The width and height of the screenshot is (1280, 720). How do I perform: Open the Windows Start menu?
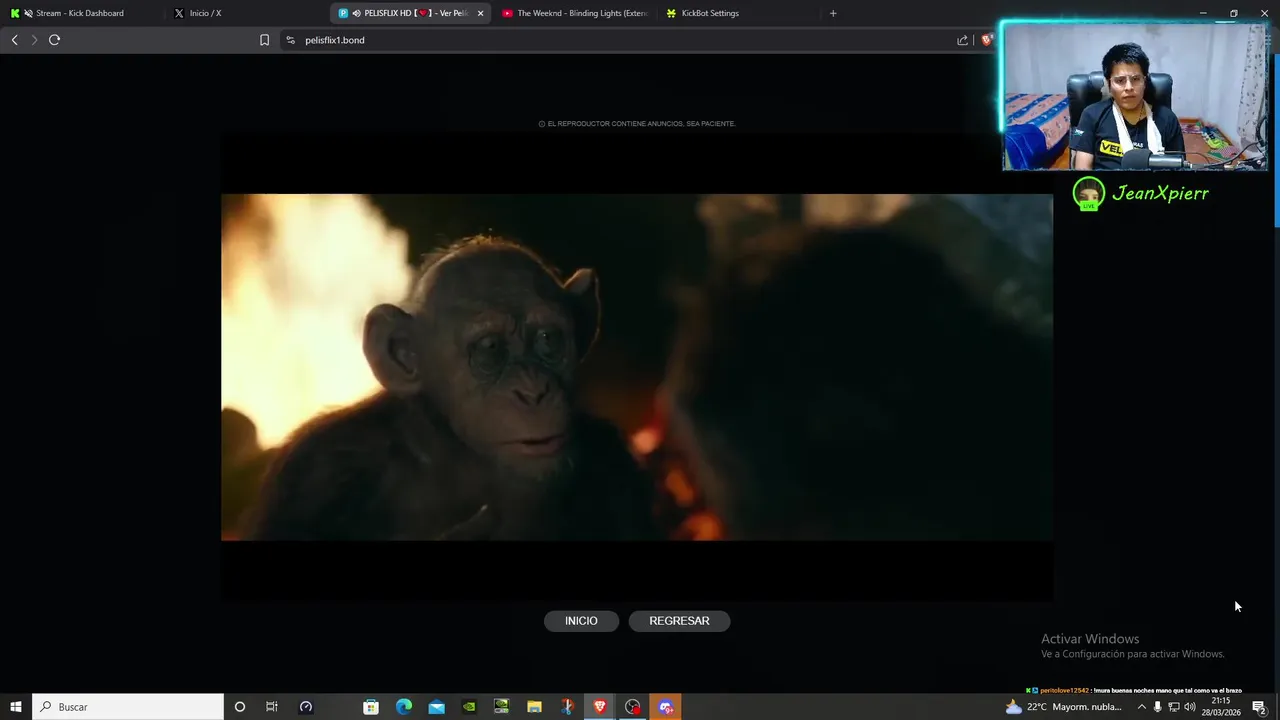point(16,706)
